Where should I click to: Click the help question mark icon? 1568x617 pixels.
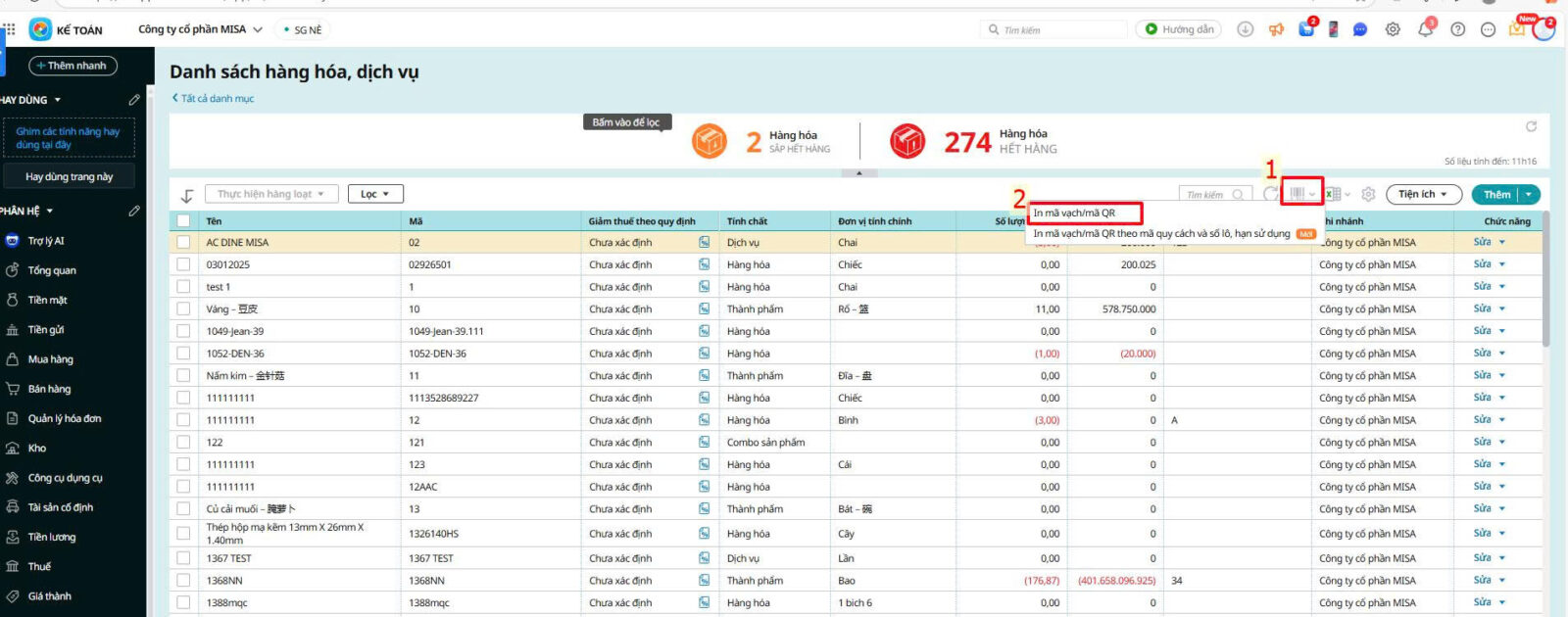coord(1458,29)
